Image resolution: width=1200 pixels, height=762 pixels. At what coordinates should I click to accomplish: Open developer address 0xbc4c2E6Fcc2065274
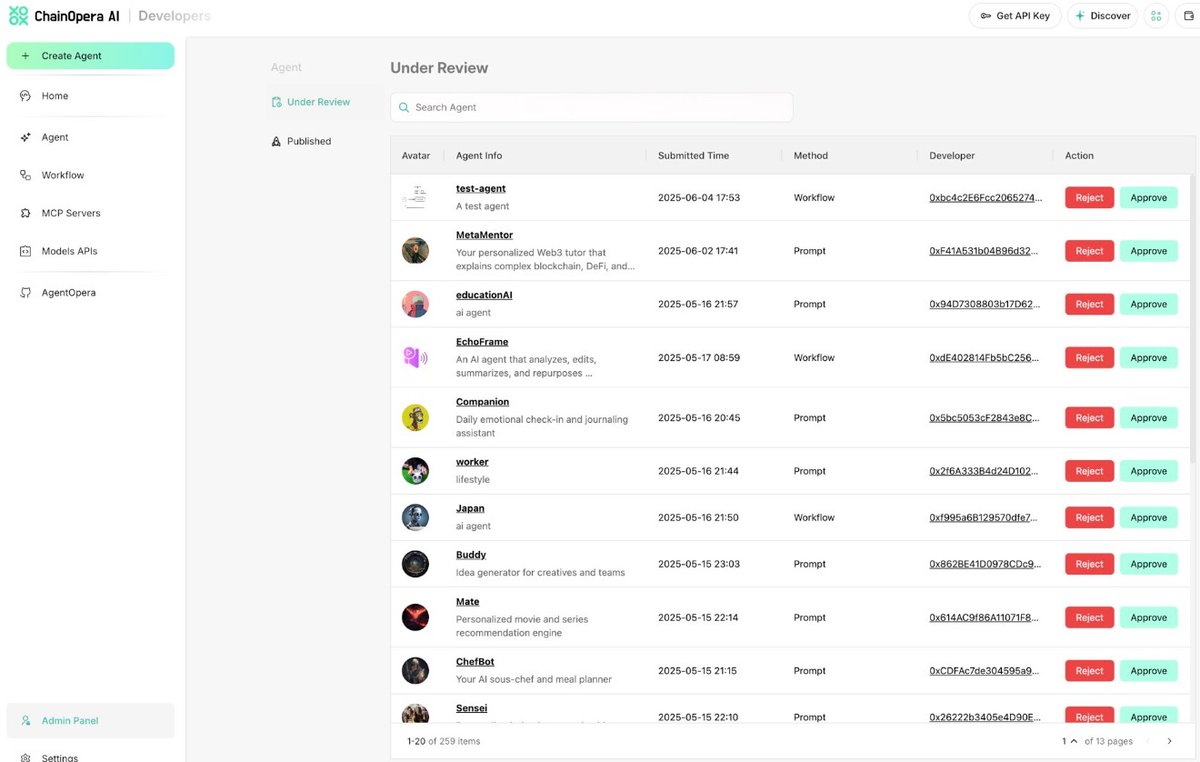tap(985, 198)
